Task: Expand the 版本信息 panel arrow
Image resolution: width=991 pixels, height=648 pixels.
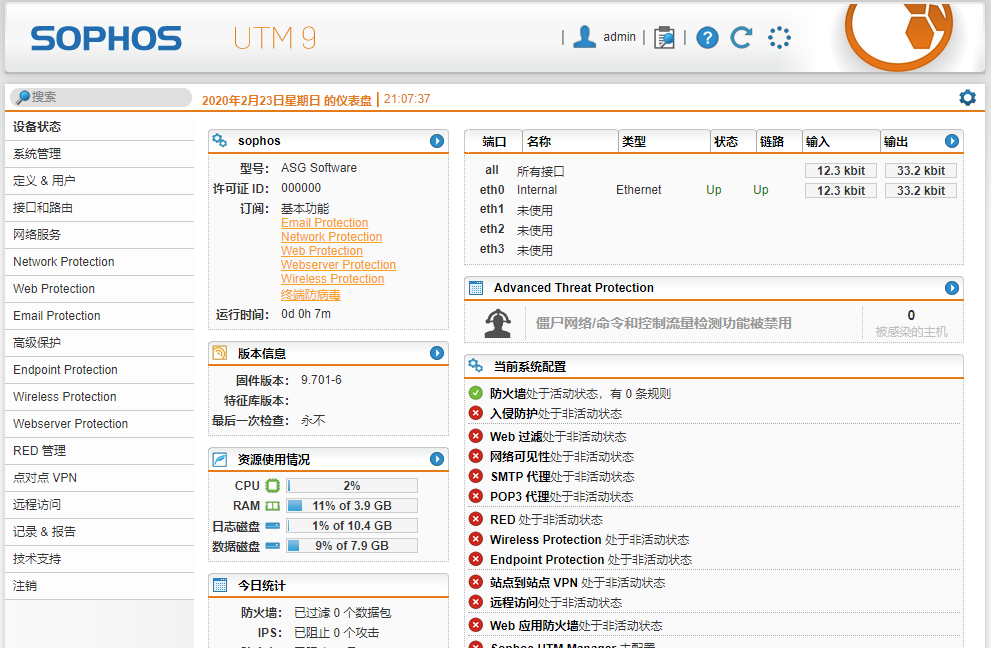Action: tap(437, 353)
